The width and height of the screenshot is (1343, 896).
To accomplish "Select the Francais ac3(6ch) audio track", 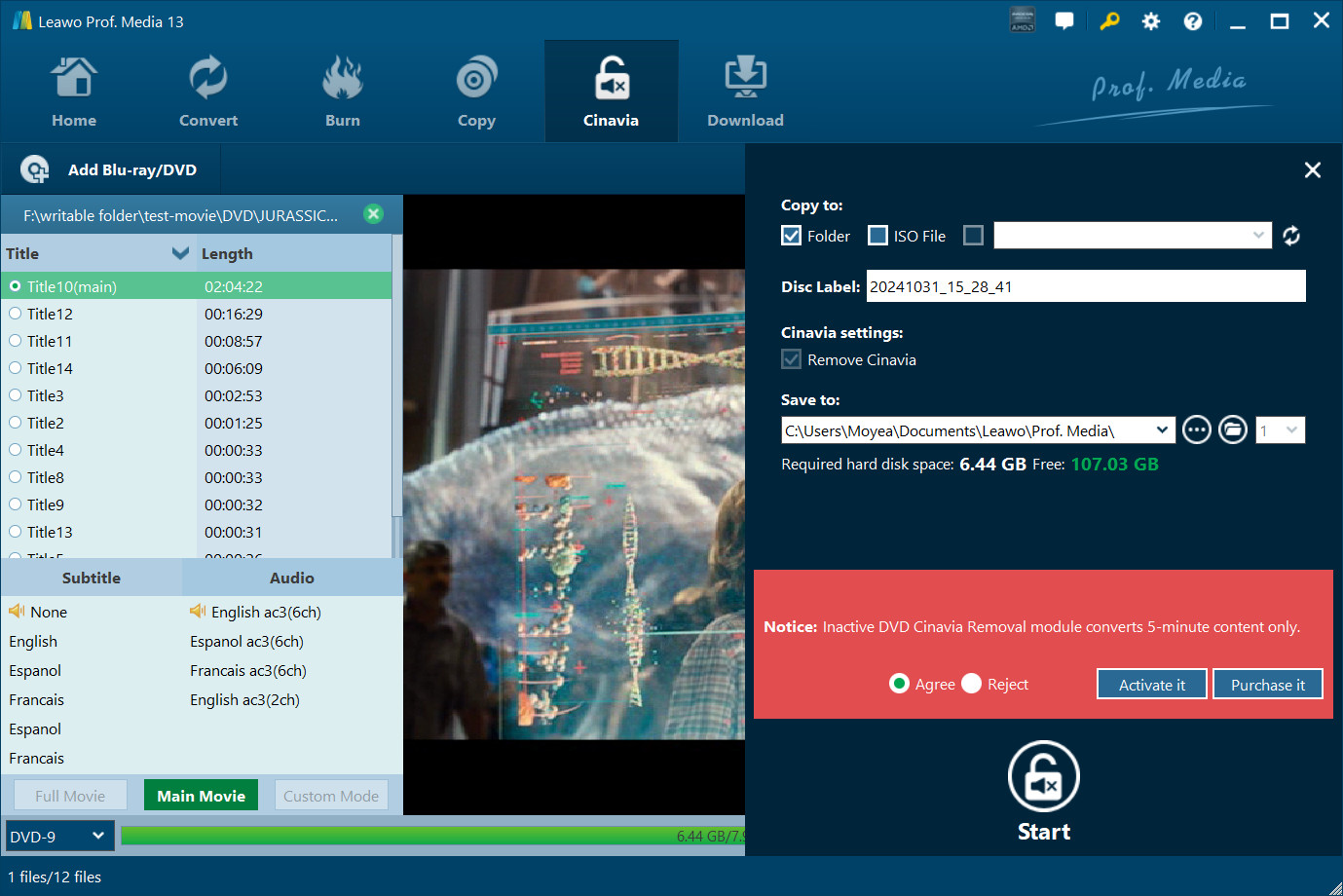I will pyautogui.click(x=248, y=670).
